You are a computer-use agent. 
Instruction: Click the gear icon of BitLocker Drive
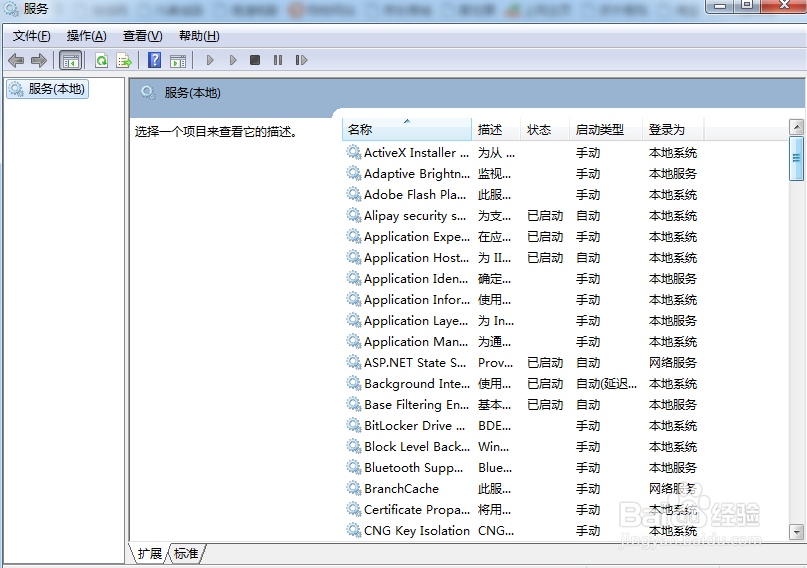coord(354,425)
